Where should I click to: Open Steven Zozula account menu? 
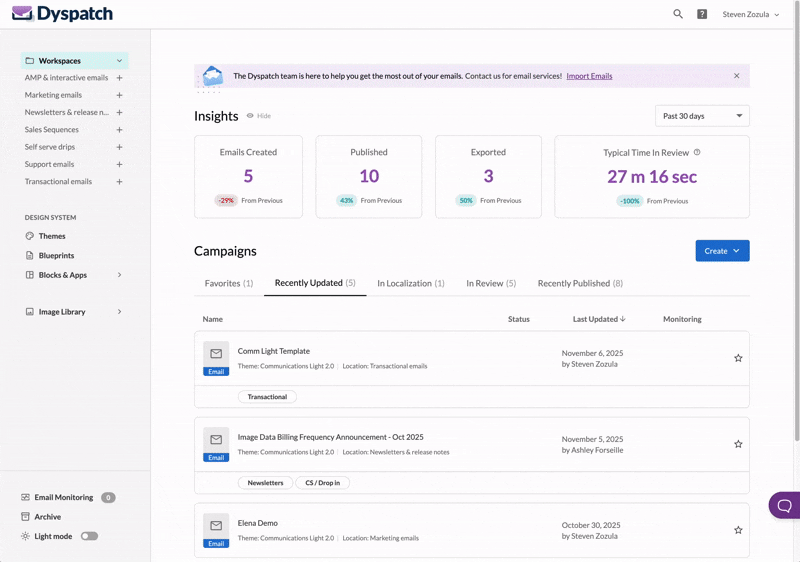[x=751, y=14]
